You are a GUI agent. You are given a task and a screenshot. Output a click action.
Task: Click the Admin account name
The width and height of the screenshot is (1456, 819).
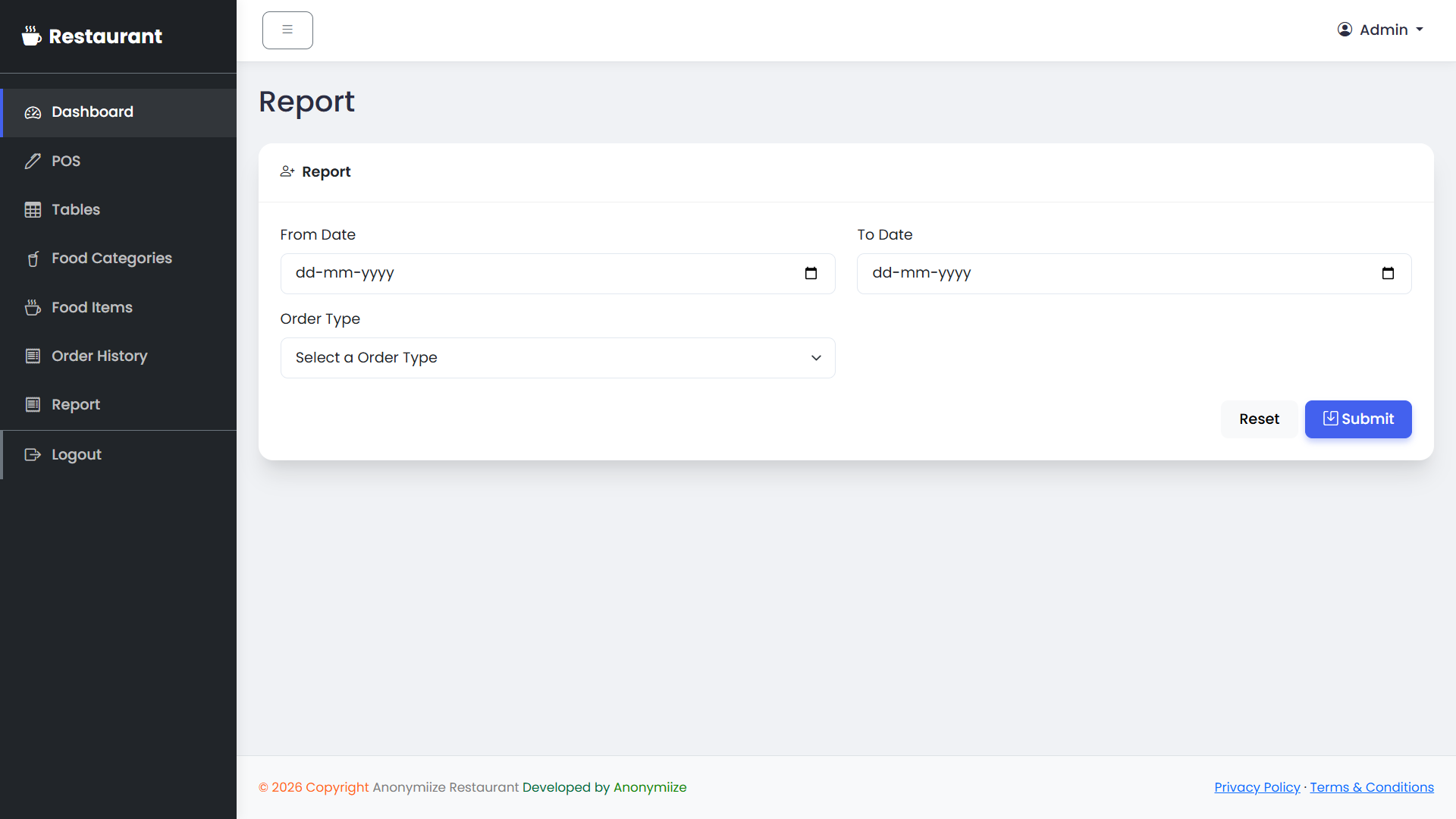(x=1383, y=30)
